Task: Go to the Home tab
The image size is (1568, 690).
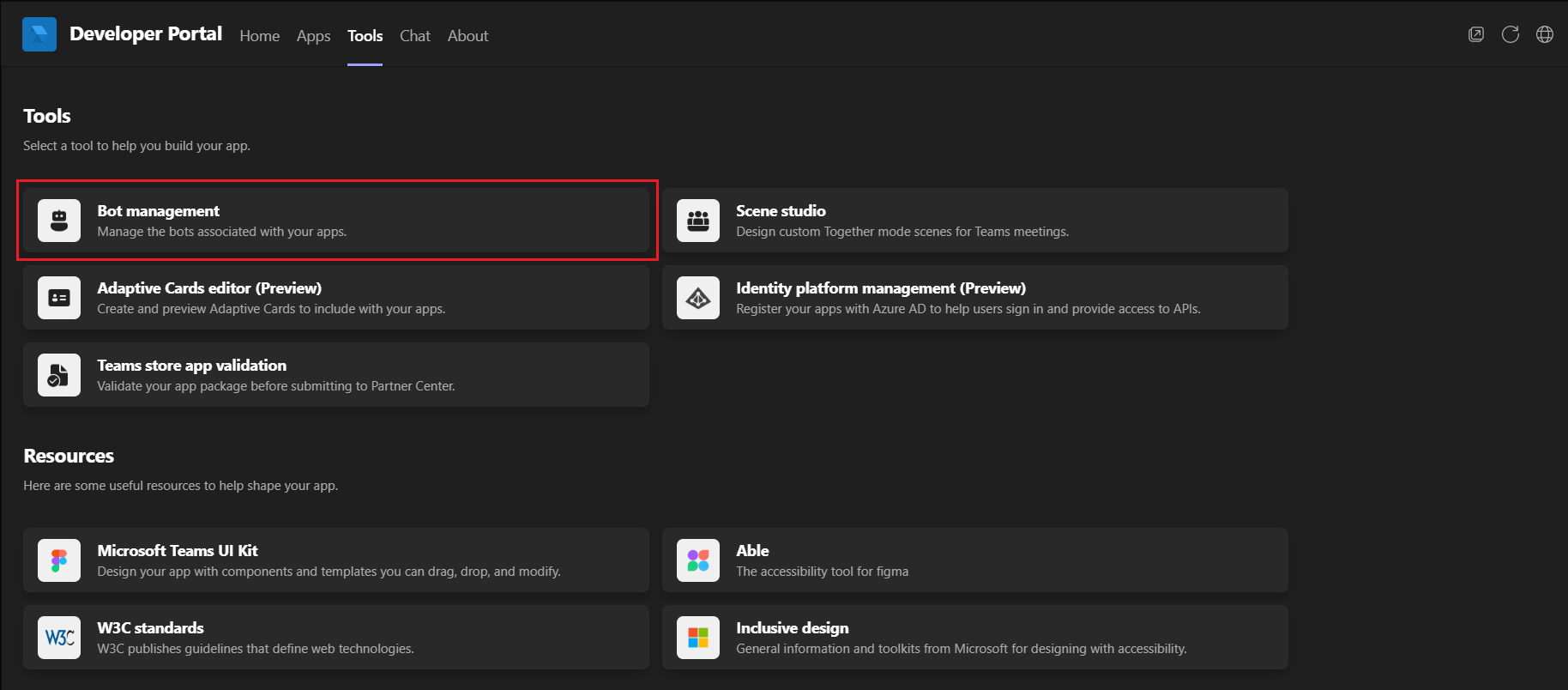Action: [x=260, y=36]
